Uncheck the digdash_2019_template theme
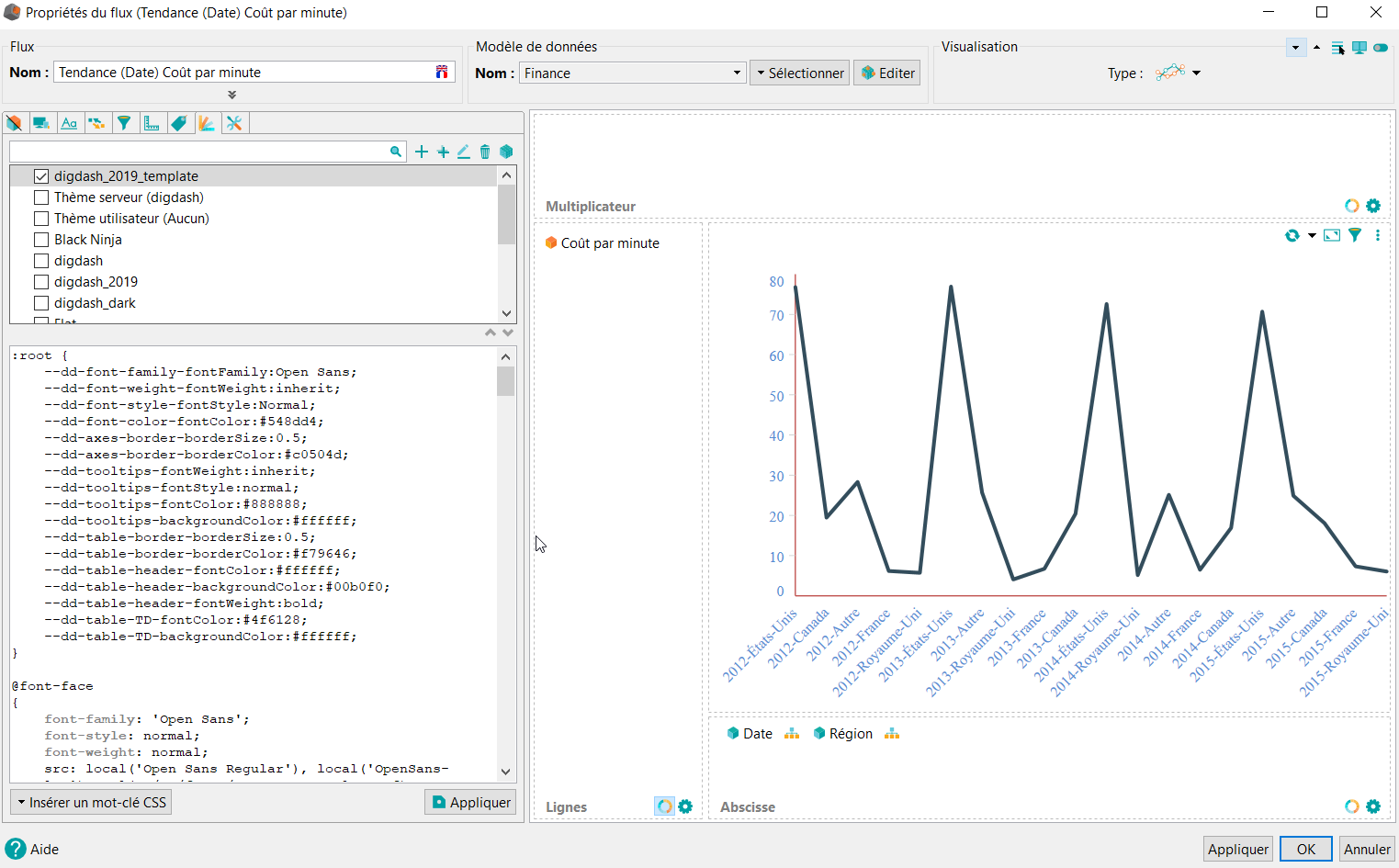1399x868 pixels. pos(41,176)
